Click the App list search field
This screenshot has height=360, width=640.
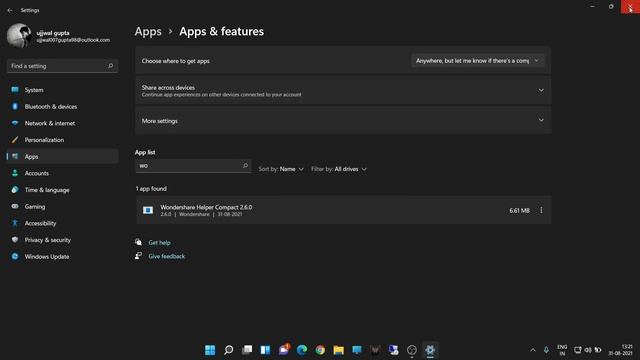tap(193, 166)
